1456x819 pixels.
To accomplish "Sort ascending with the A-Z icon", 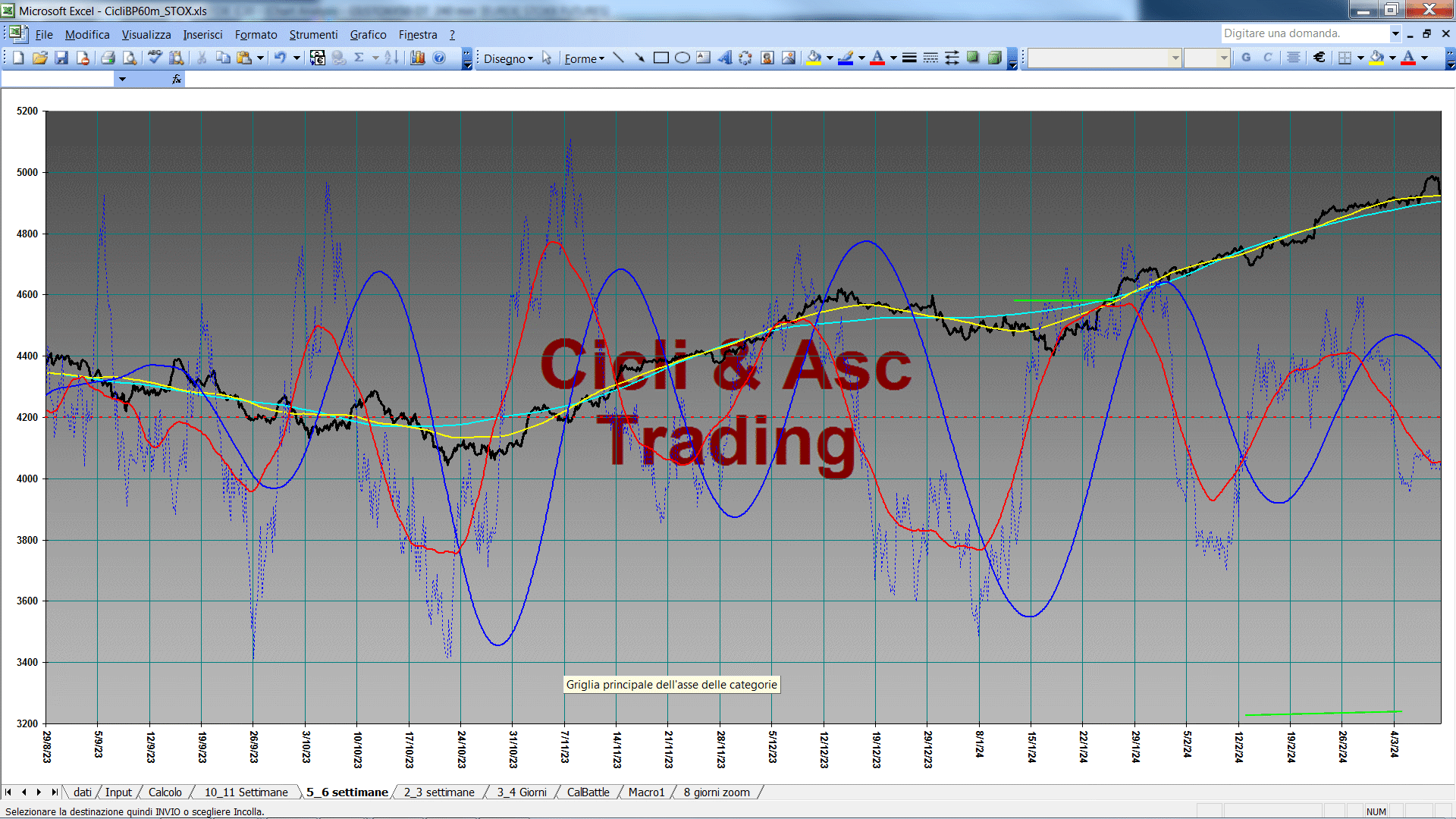I will tap(391, 58).
